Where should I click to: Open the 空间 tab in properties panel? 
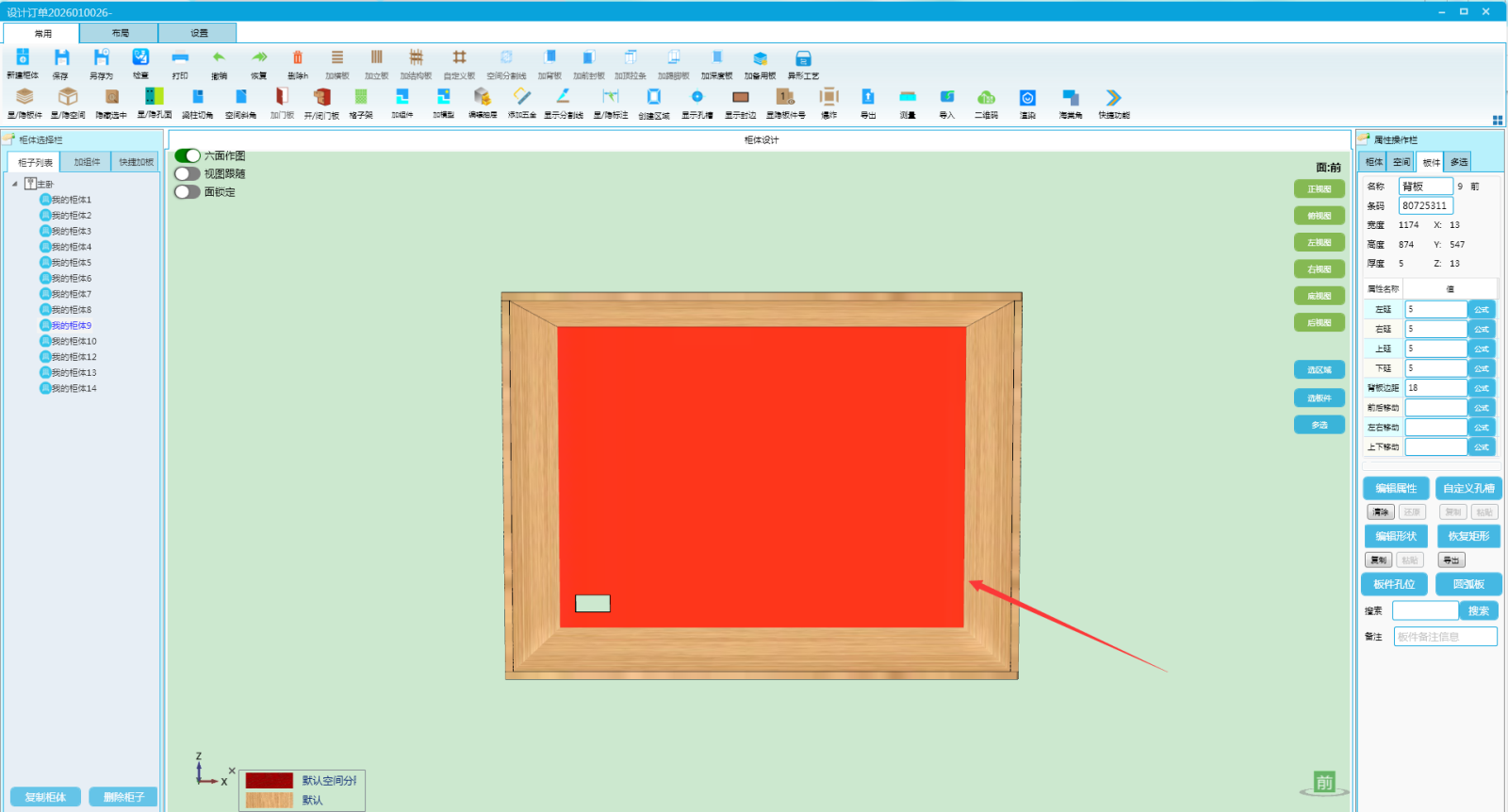point(1401,162)
